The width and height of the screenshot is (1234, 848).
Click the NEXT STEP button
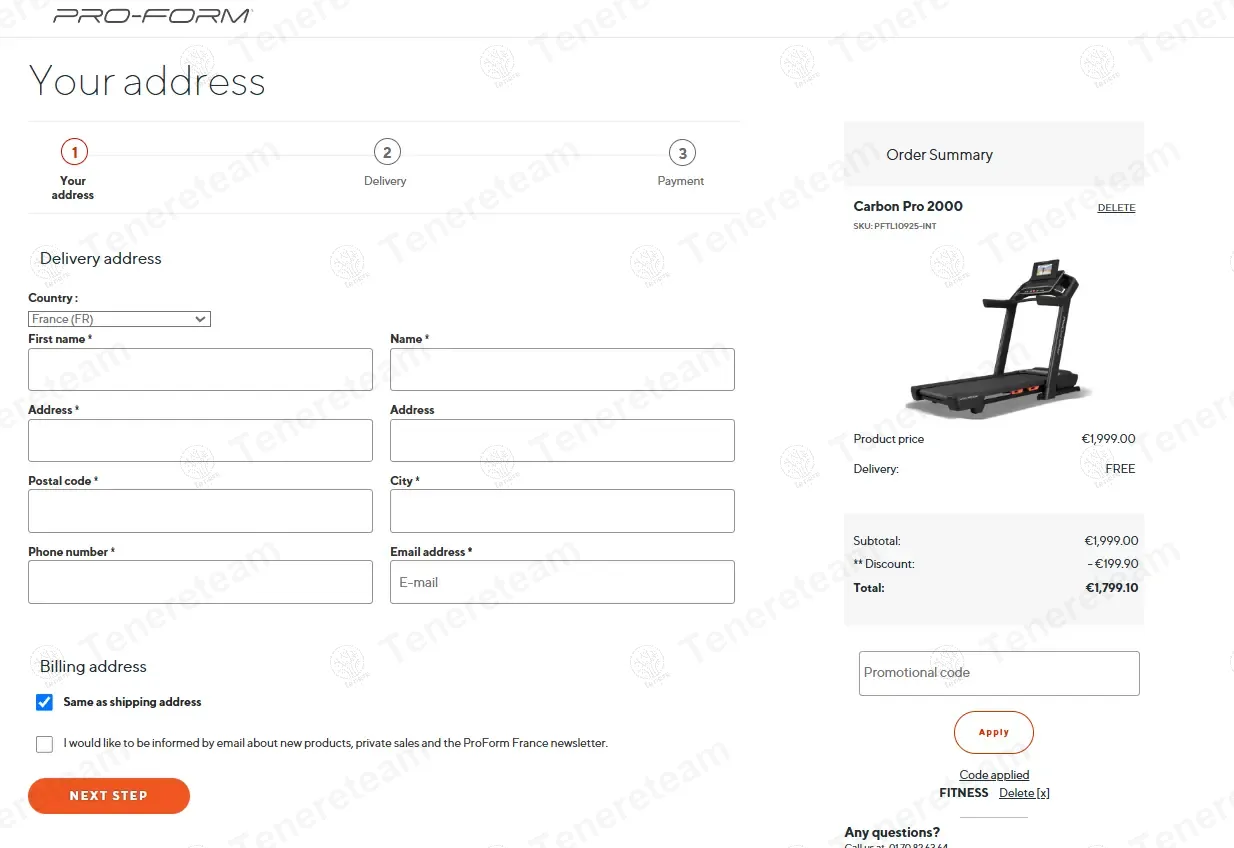pyautogui.click(x=109, y=796)
